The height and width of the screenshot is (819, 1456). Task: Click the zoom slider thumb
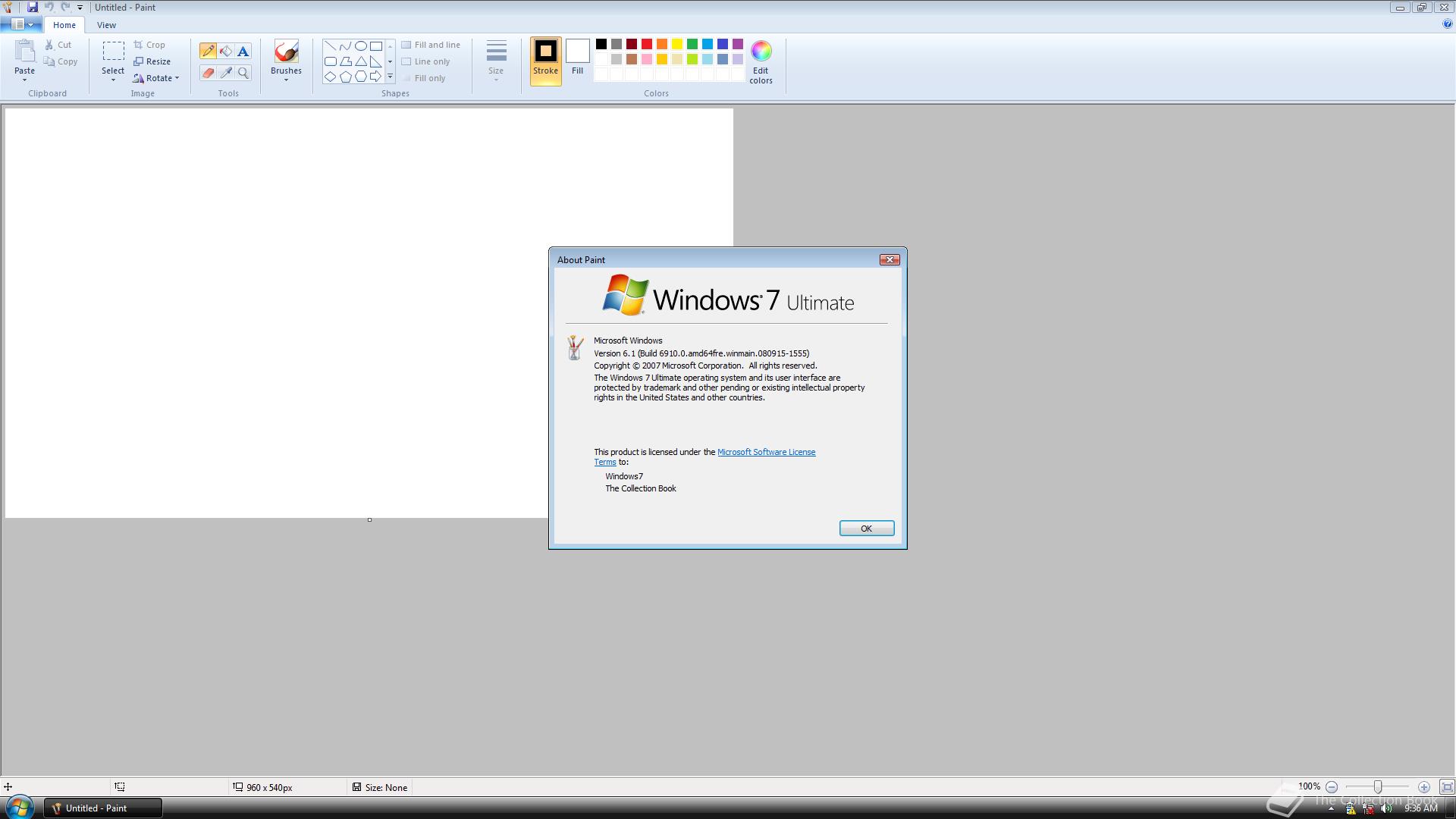(x=1378, y=787)
